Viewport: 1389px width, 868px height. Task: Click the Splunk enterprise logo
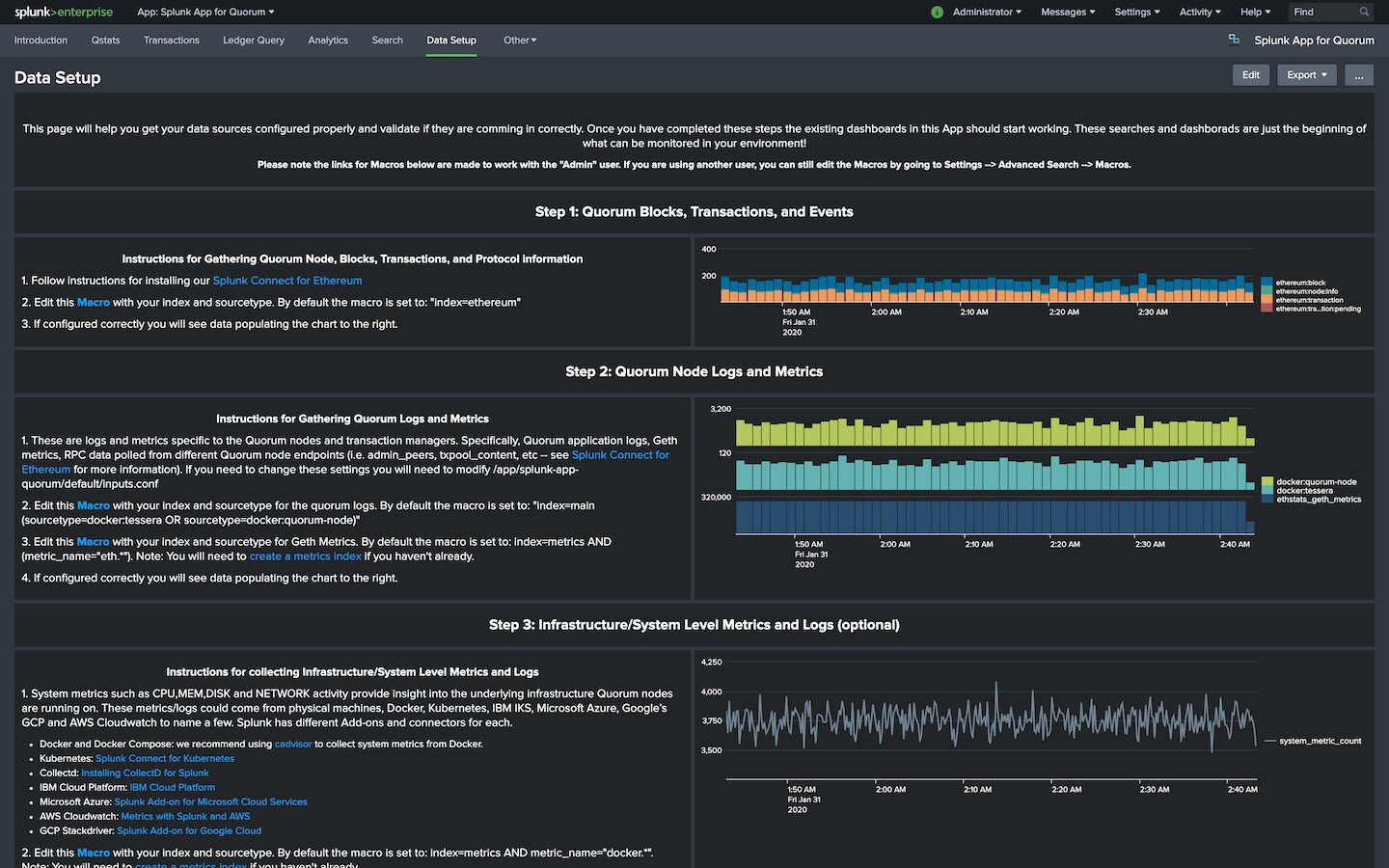[64, 13]
